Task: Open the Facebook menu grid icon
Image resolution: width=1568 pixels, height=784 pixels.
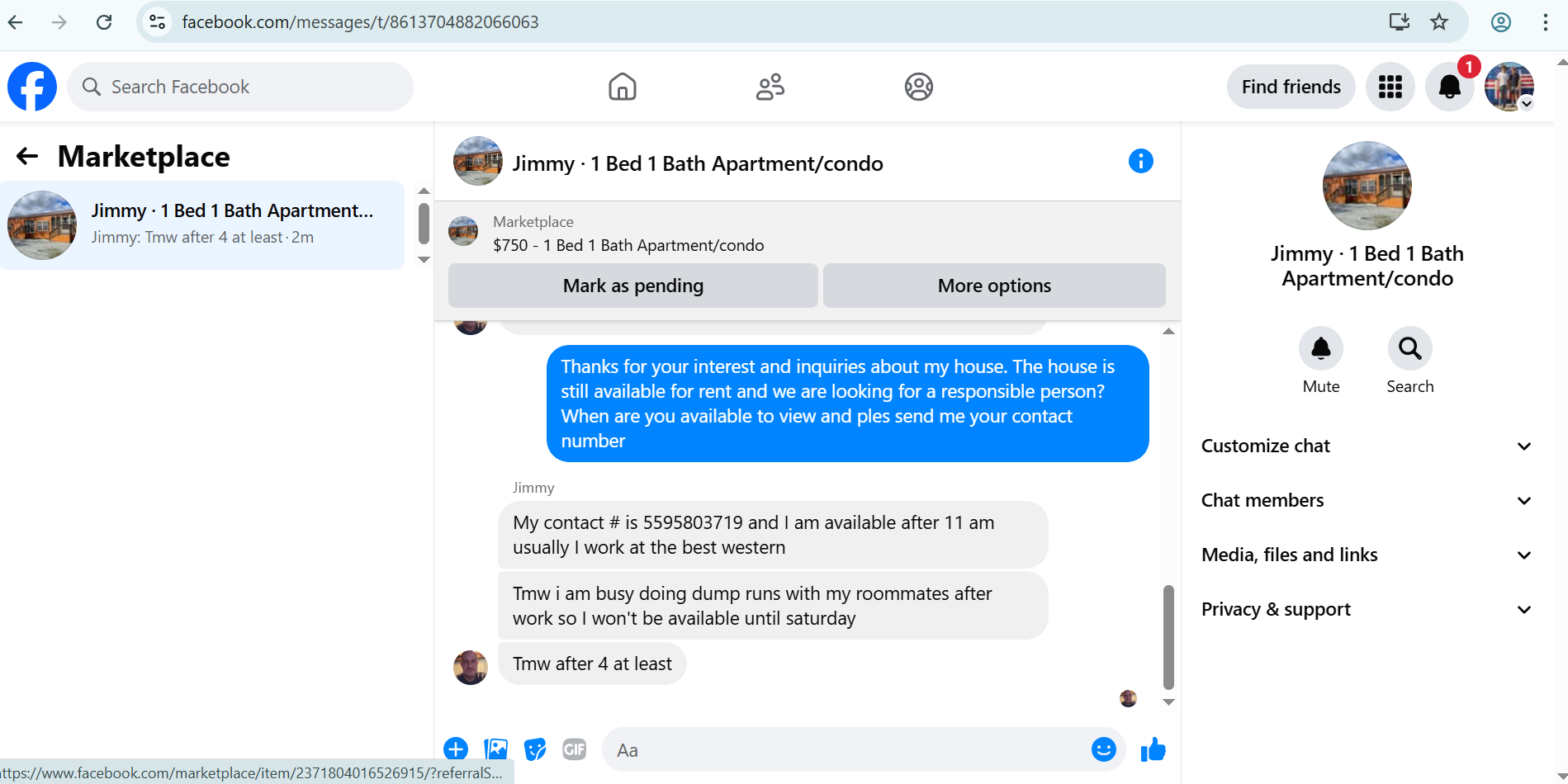Action: tap(1390, 87)
